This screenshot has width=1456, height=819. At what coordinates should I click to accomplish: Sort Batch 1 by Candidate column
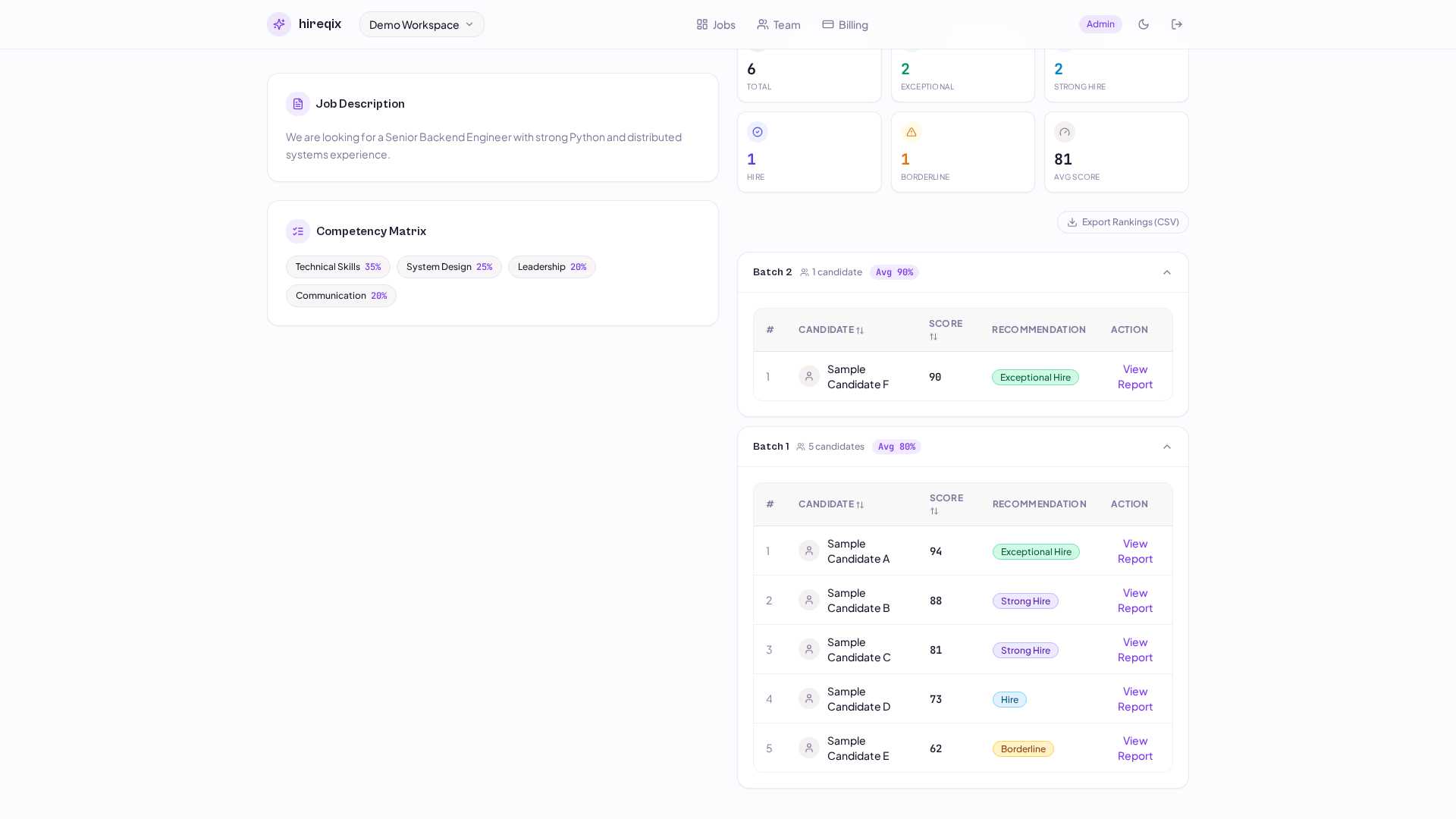coord(831,504)
